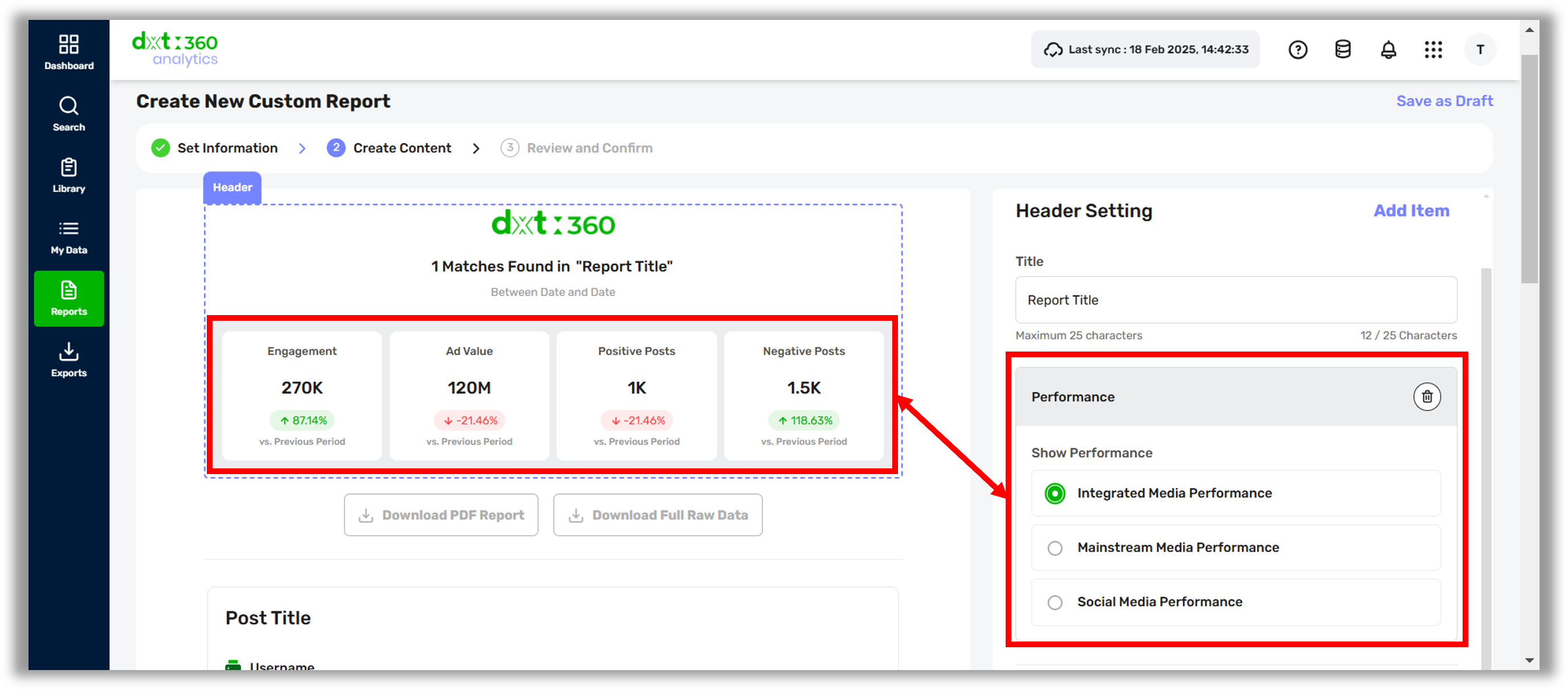
Task: Click the 118.63% change badge
Action: (x=803, y=420)
